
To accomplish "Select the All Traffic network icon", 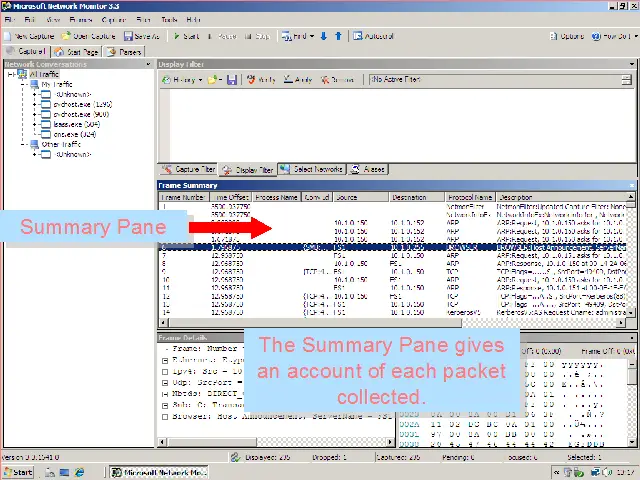I will click(x=22, y=74).
